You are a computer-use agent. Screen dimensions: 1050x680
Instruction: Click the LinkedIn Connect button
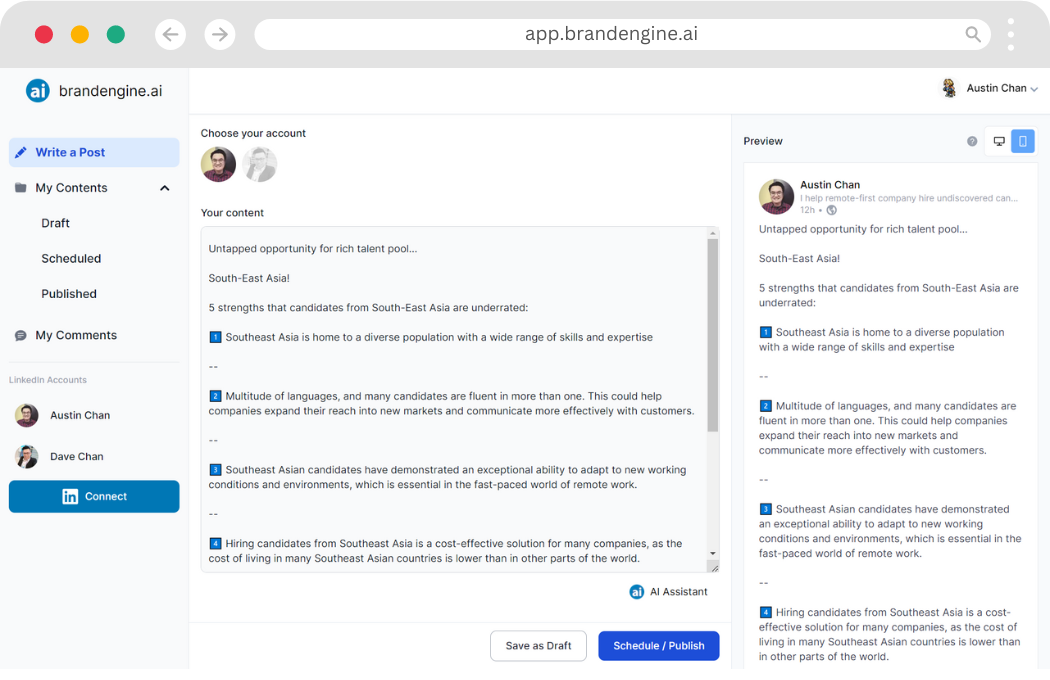coord(94,497)
